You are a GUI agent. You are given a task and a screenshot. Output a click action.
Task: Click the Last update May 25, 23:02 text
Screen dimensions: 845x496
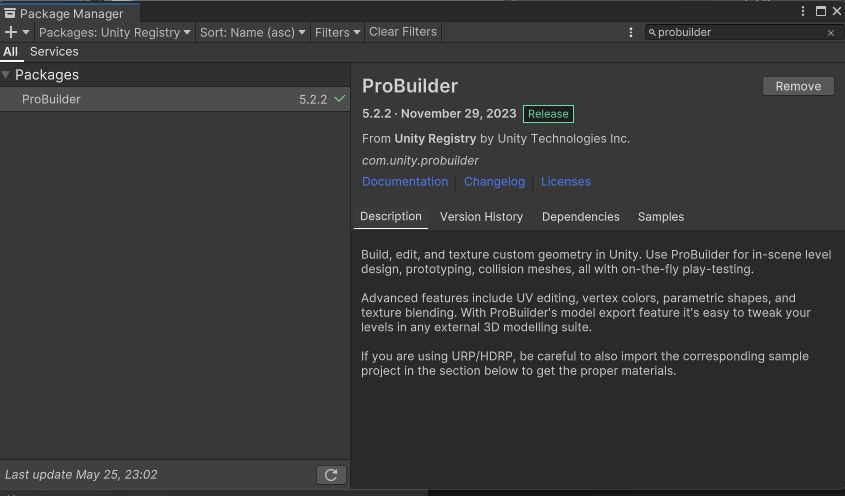(x=81, y=474)
